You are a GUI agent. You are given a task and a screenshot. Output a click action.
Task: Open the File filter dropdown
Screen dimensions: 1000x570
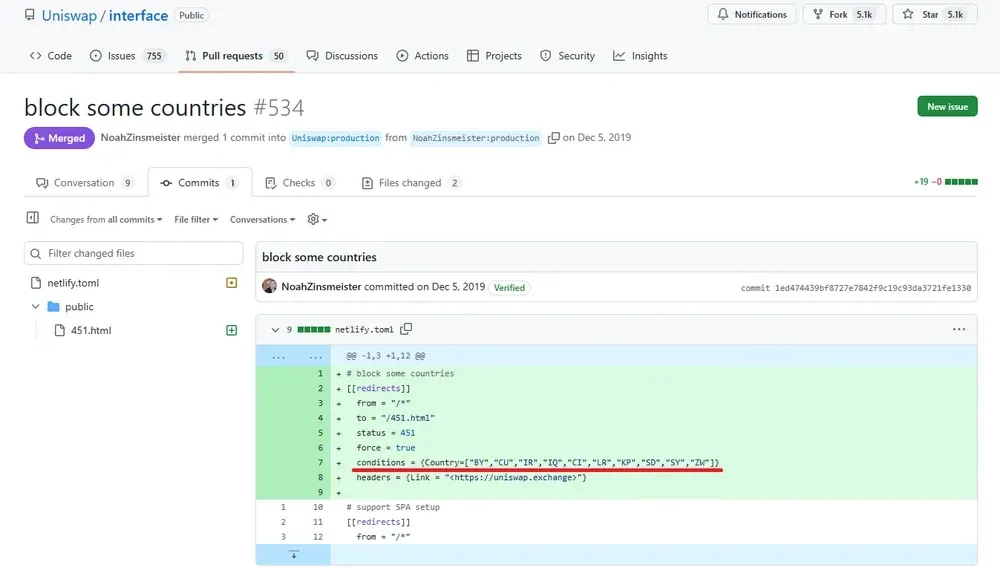coord(196,219)
